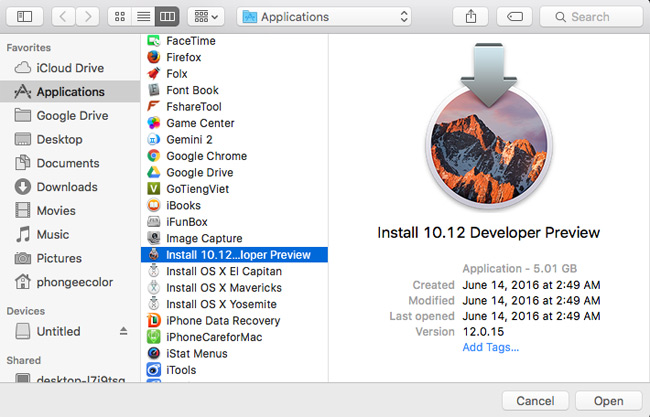
Task: Select the Game Center file name
Action: click(x=200, y=123)
